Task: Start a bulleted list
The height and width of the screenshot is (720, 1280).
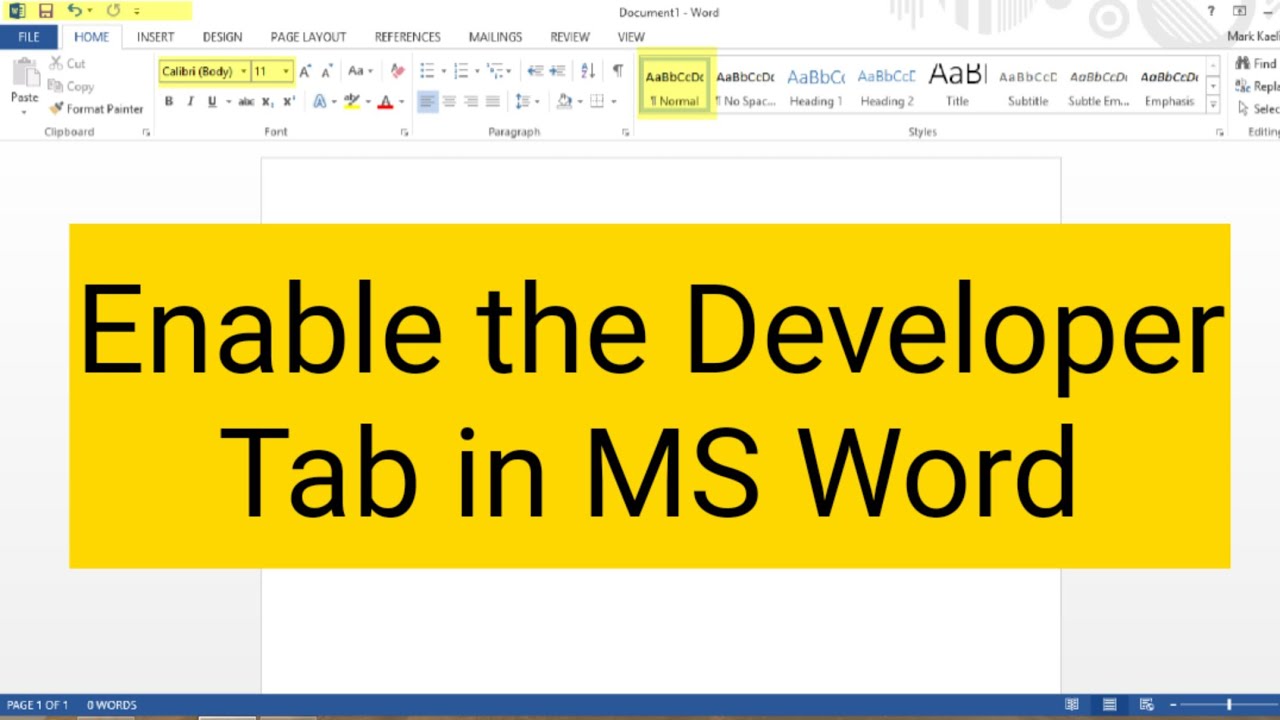Action: click(427, 71)
